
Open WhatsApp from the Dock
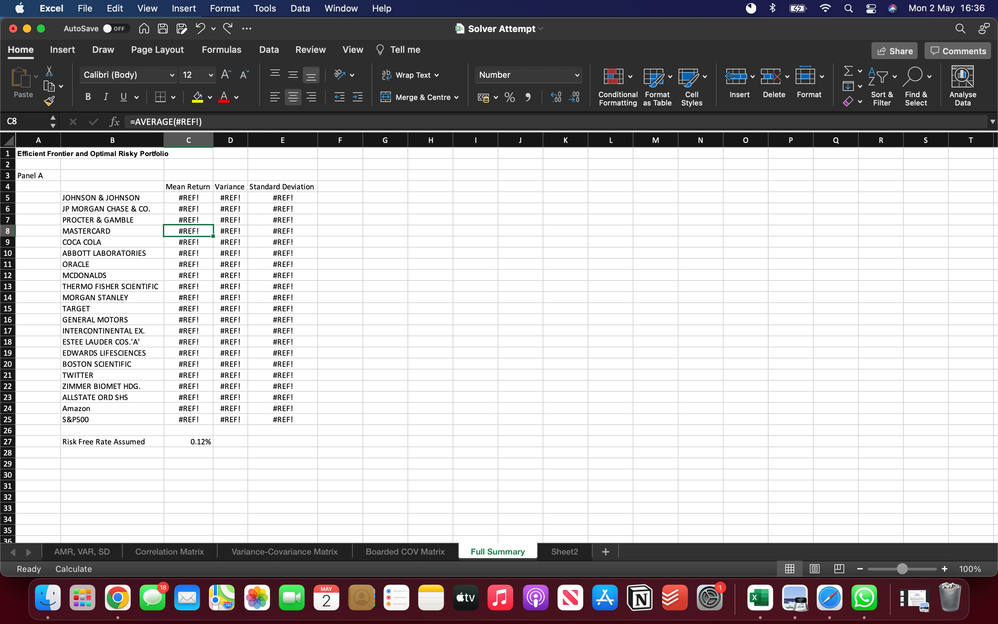(864, 599)
